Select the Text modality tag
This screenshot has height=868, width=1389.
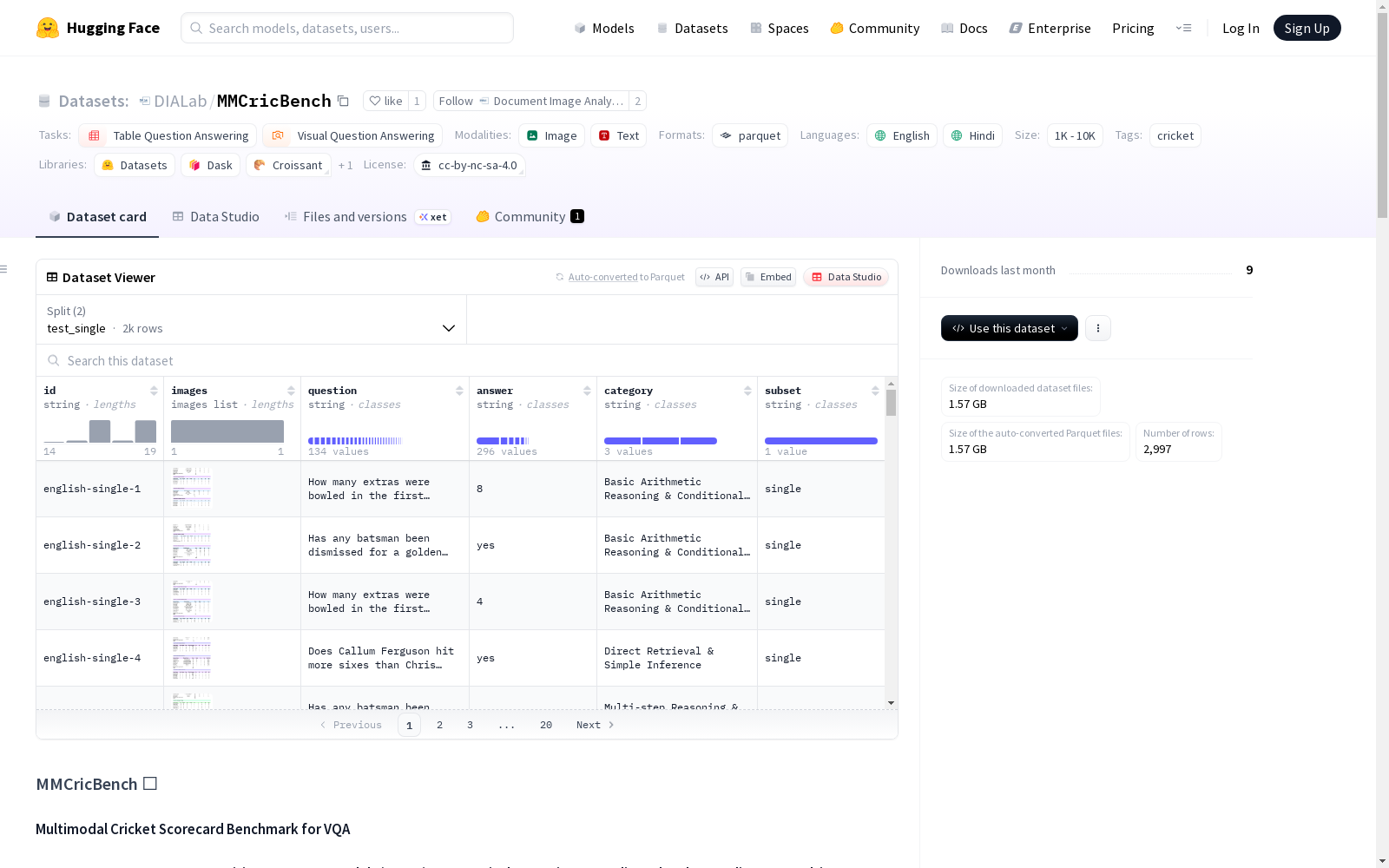click(618, 135)
